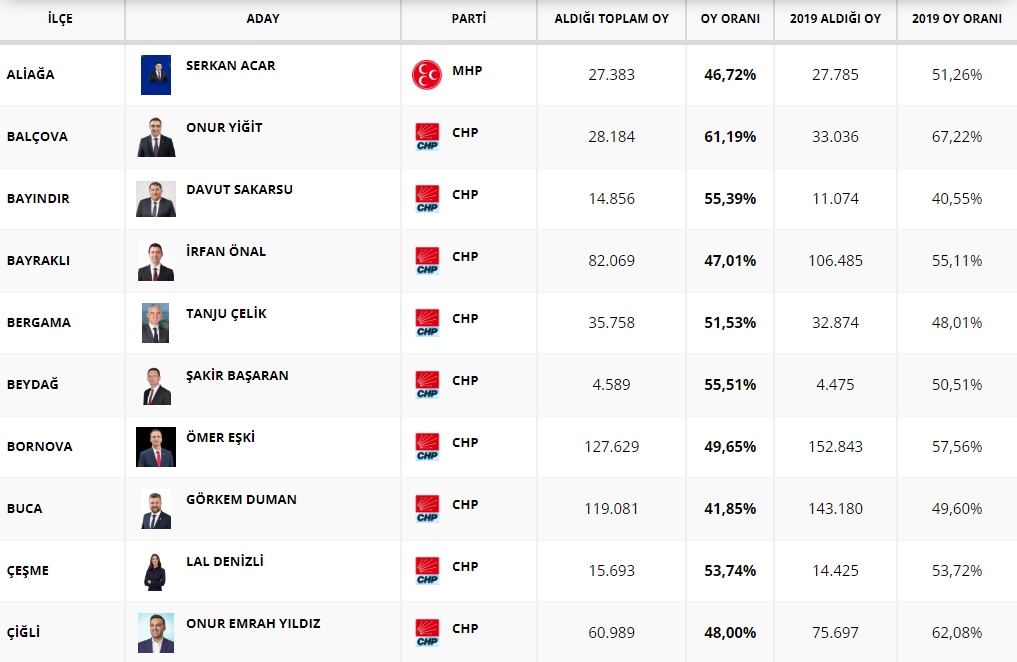Open Lal Denizli's candidate photo

[x=156, y=571]
